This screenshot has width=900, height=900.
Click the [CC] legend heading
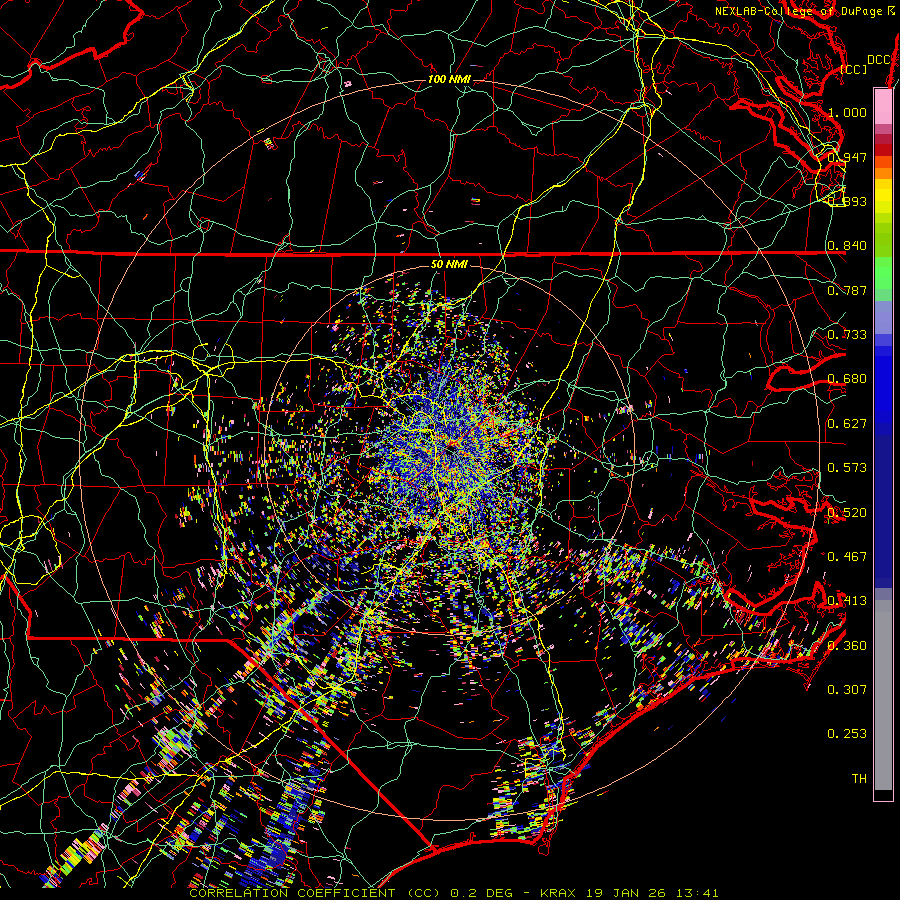pos(854,69)
